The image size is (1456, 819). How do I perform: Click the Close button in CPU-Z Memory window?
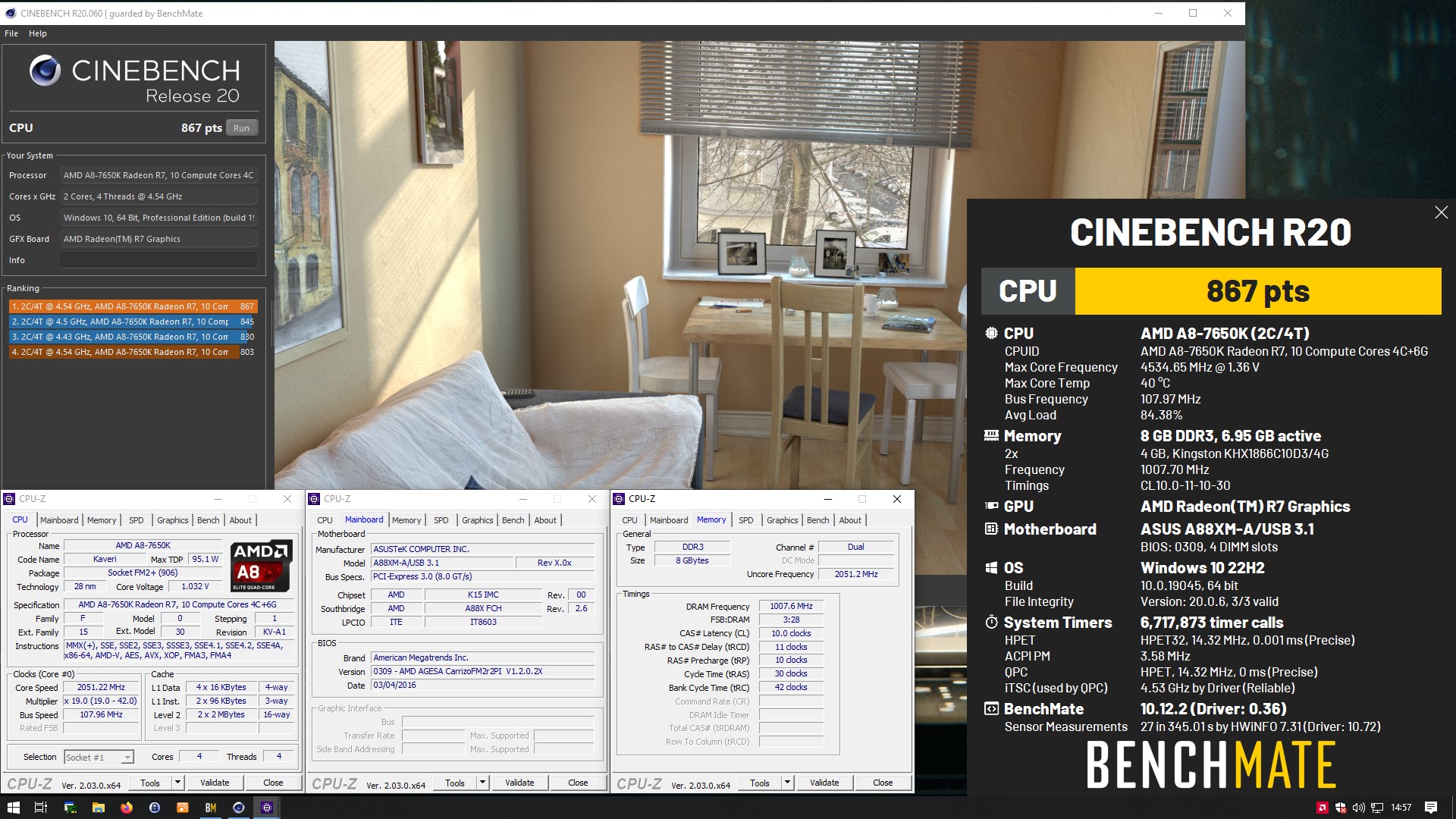click(883, 783)
